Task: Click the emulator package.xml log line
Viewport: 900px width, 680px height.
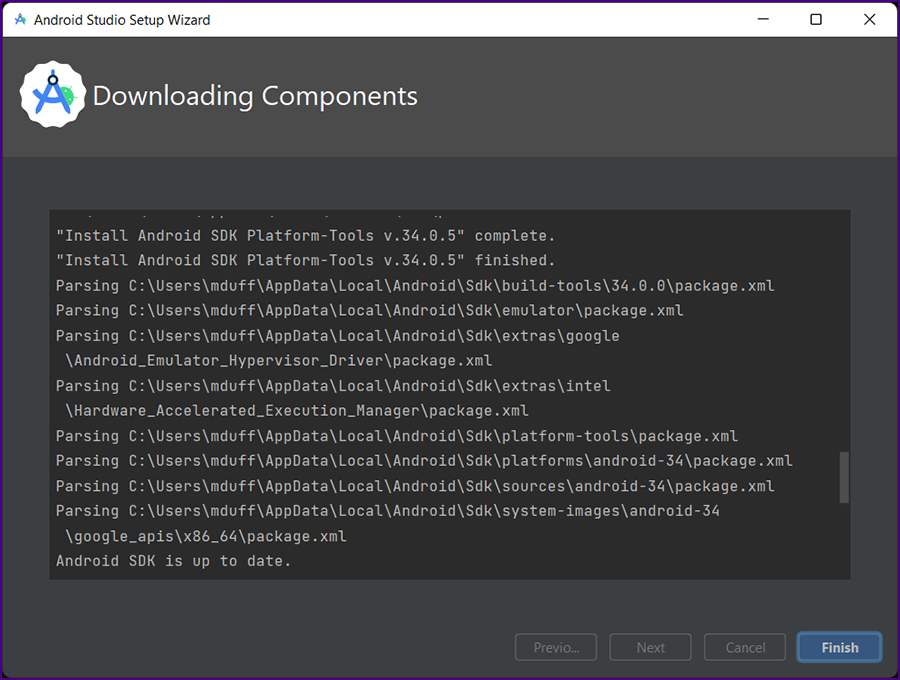Action: click(x=370, y=311)
